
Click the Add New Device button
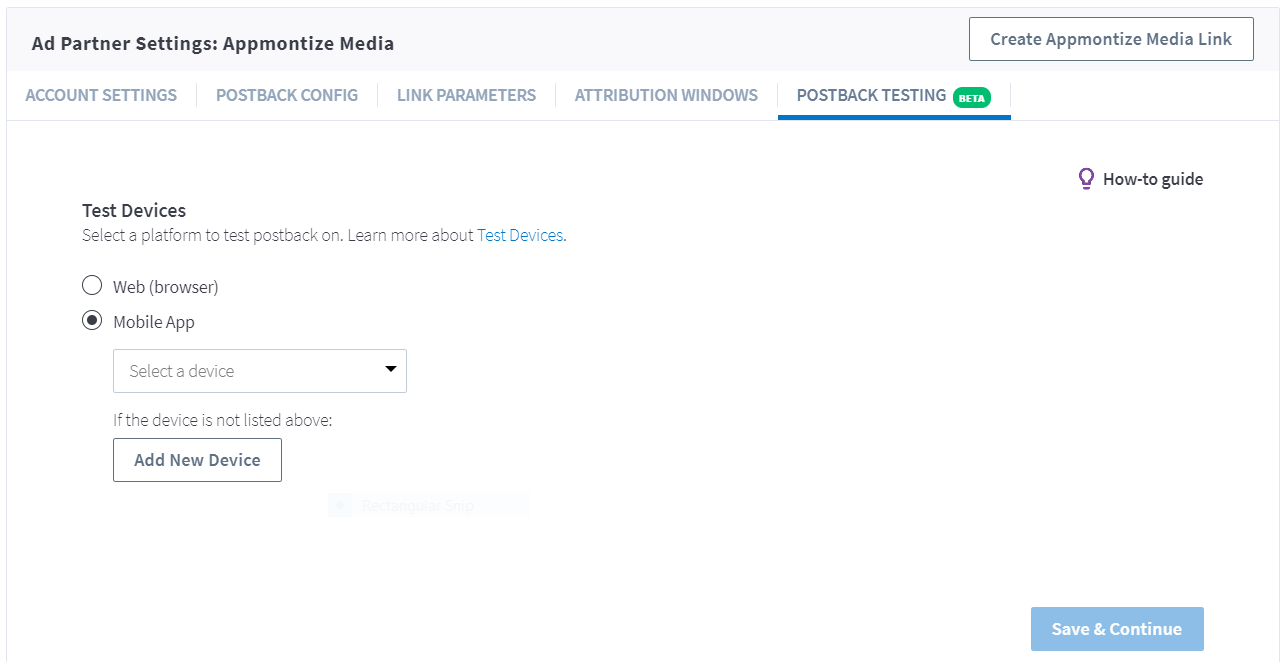197,460
